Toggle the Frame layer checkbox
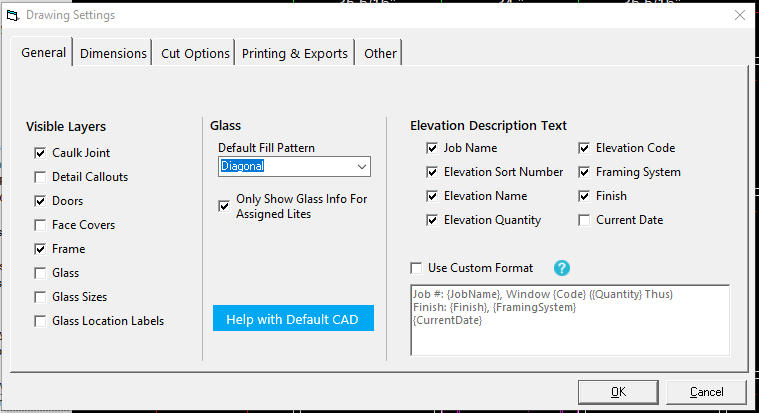759x413 pixels. (40, 249)
